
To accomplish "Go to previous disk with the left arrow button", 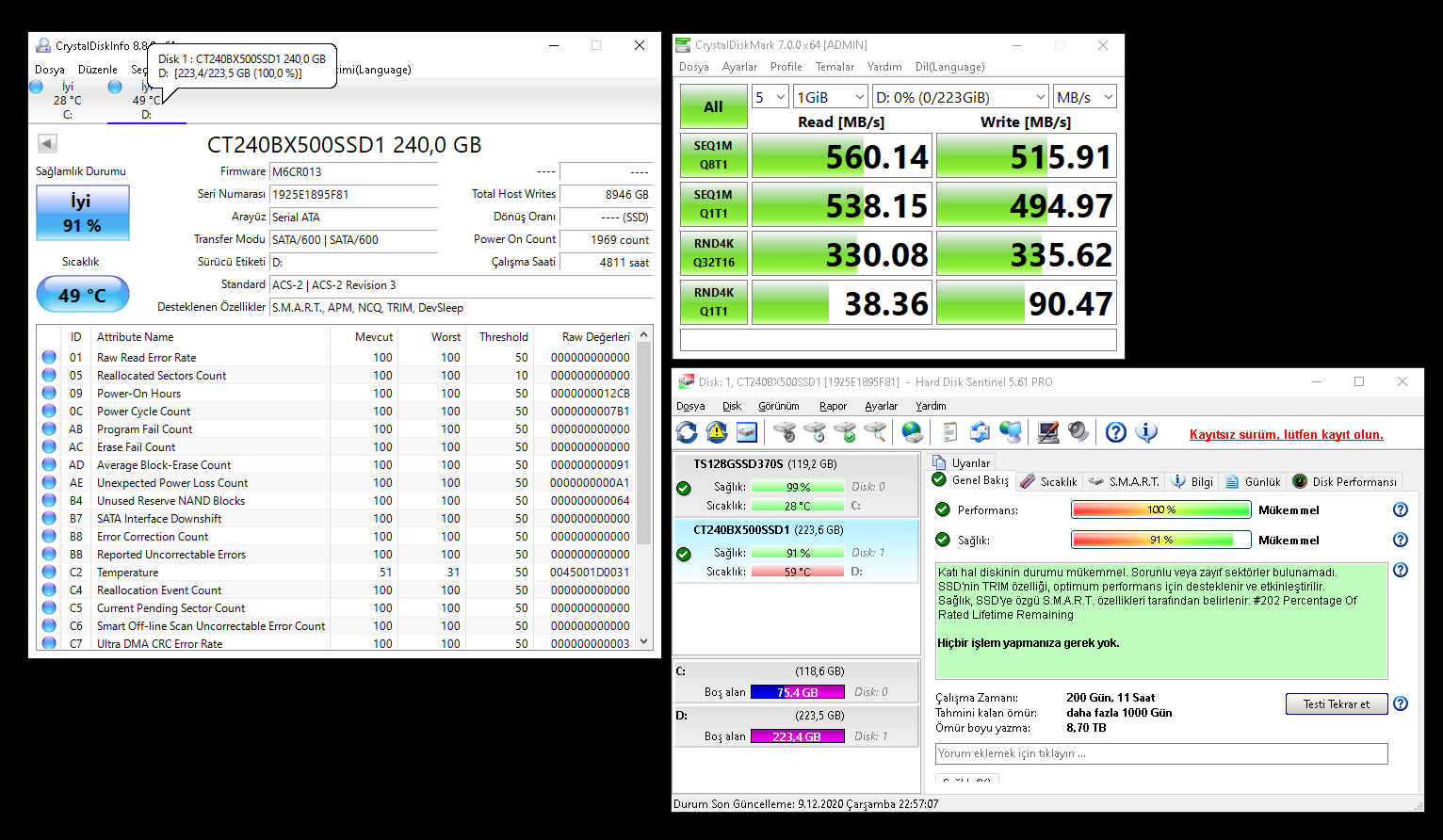I will point(47,143).
